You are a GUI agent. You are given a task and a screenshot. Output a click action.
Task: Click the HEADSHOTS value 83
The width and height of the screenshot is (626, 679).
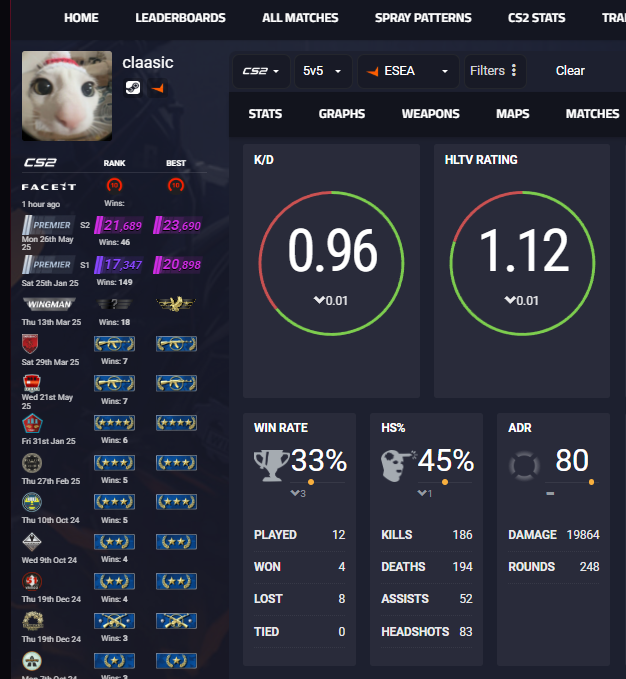[x=466, y=632]
